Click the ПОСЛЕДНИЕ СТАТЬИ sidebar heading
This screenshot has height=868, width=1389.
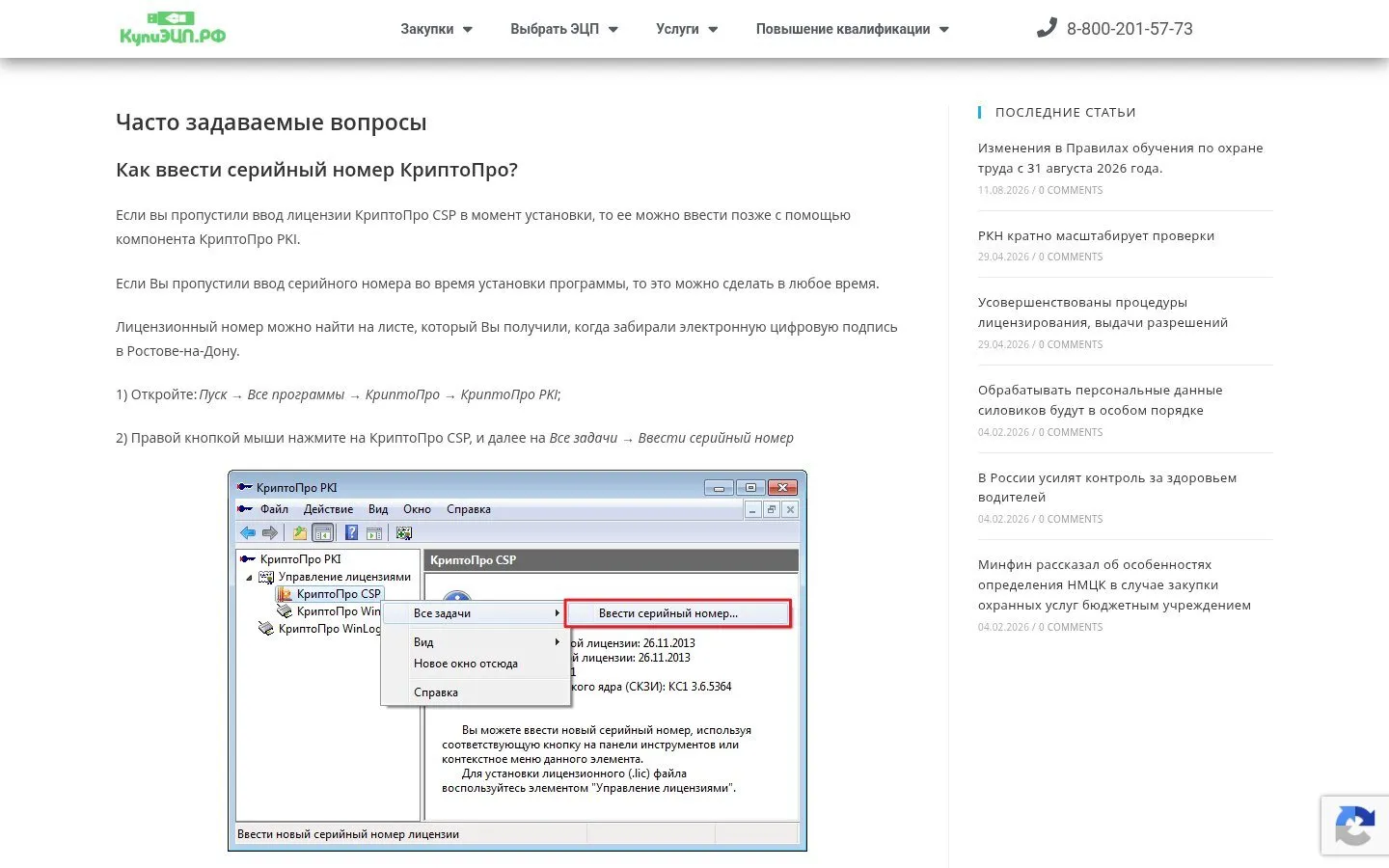click(1065, 112)
